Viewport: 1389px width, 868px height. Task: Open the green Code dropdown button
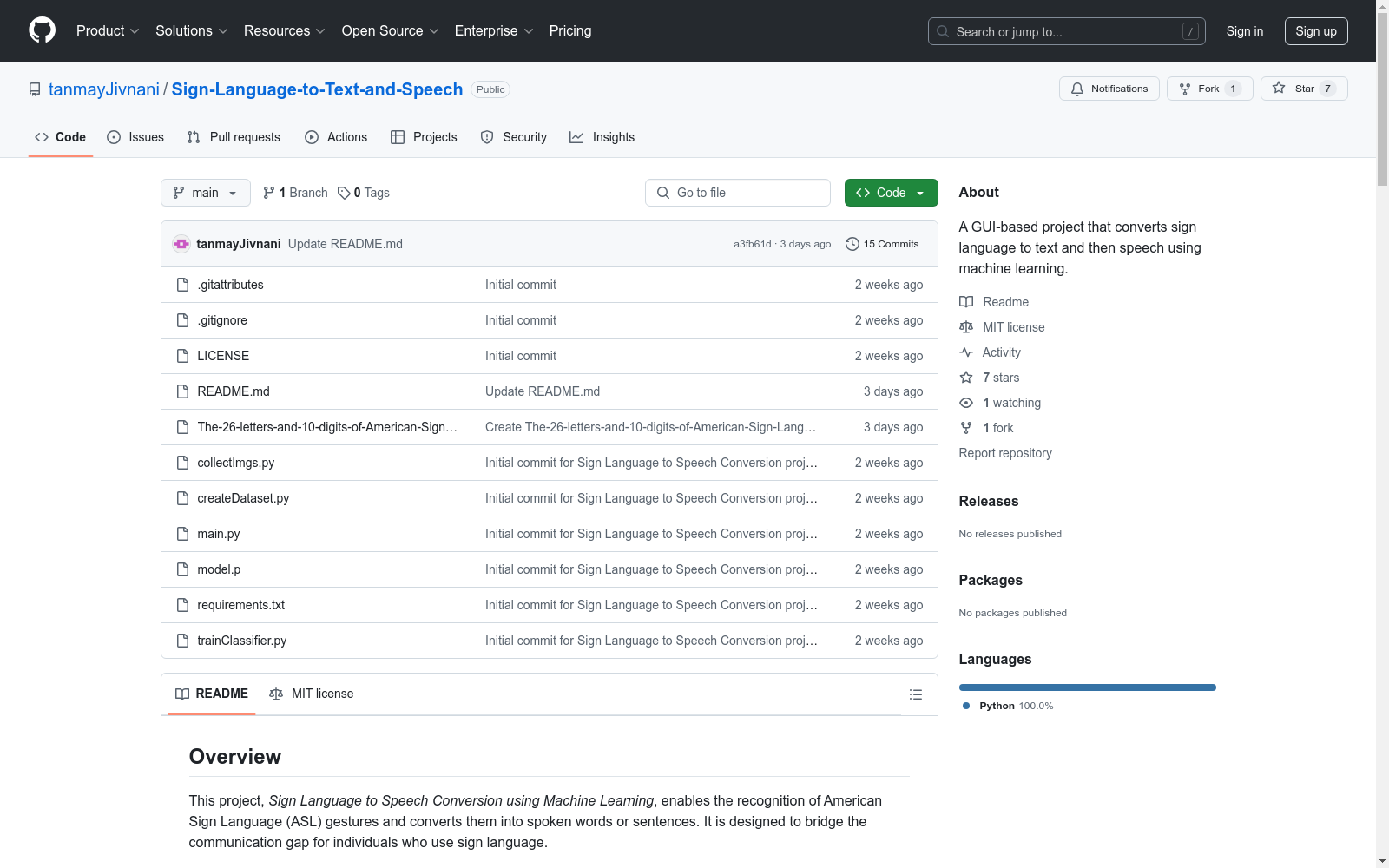click(x=891, y=193)
